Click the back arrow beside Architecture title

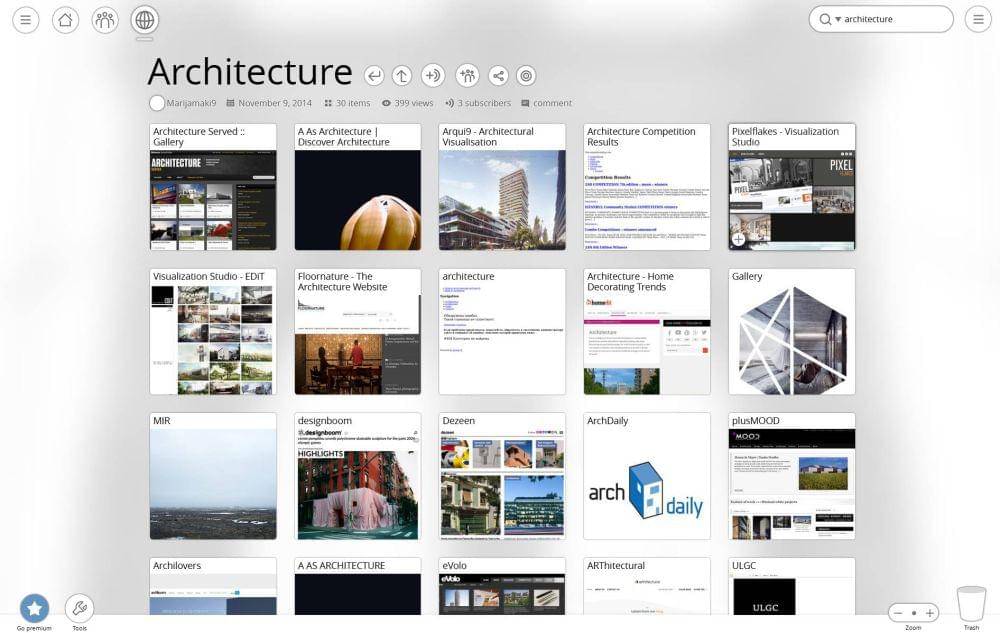click(374, 75)
